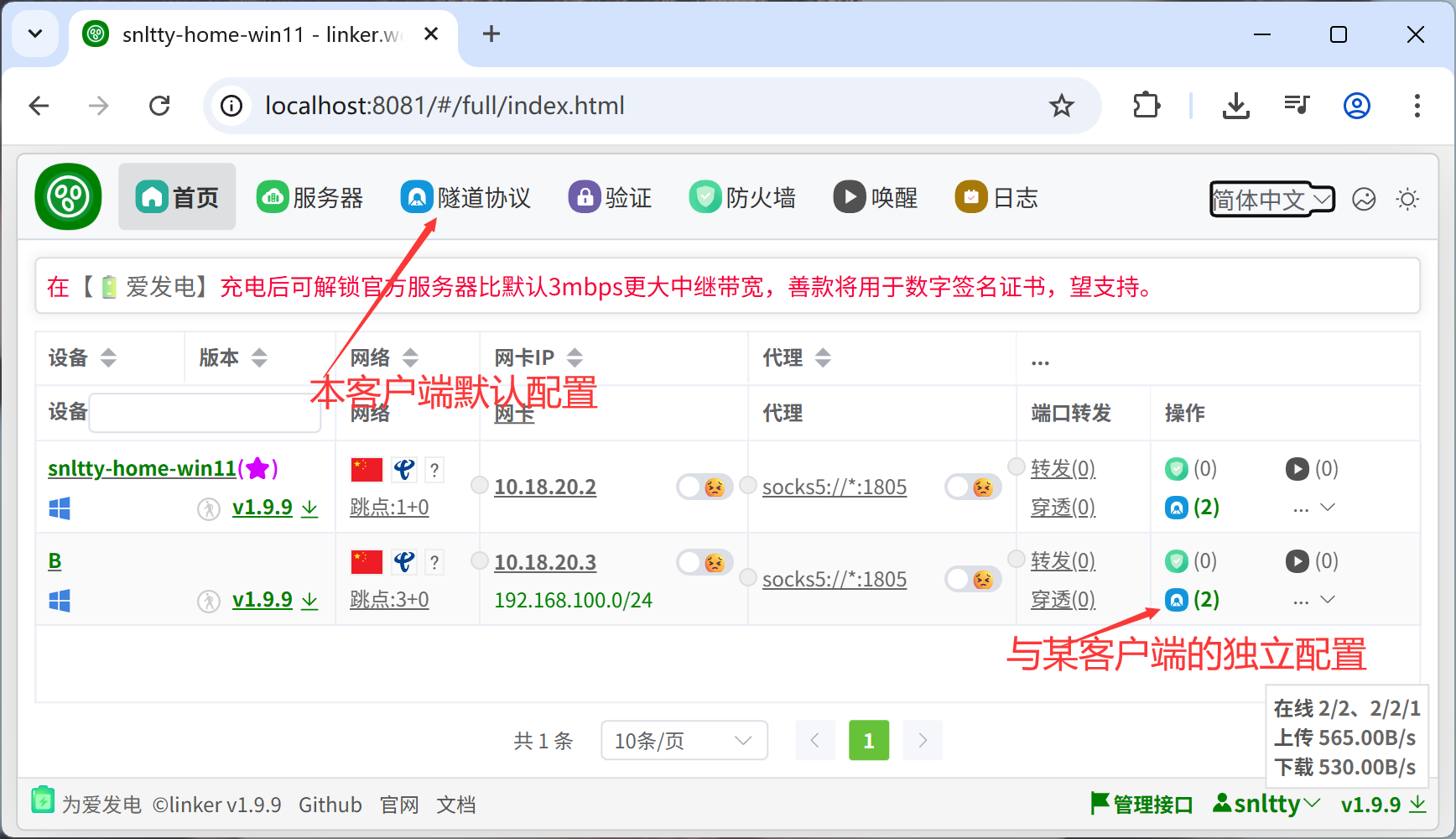Toggle socks5 proxy switch for snltty-home-win11
The width and height of the screenshot is (1456, 839).
tap(972, 487)
